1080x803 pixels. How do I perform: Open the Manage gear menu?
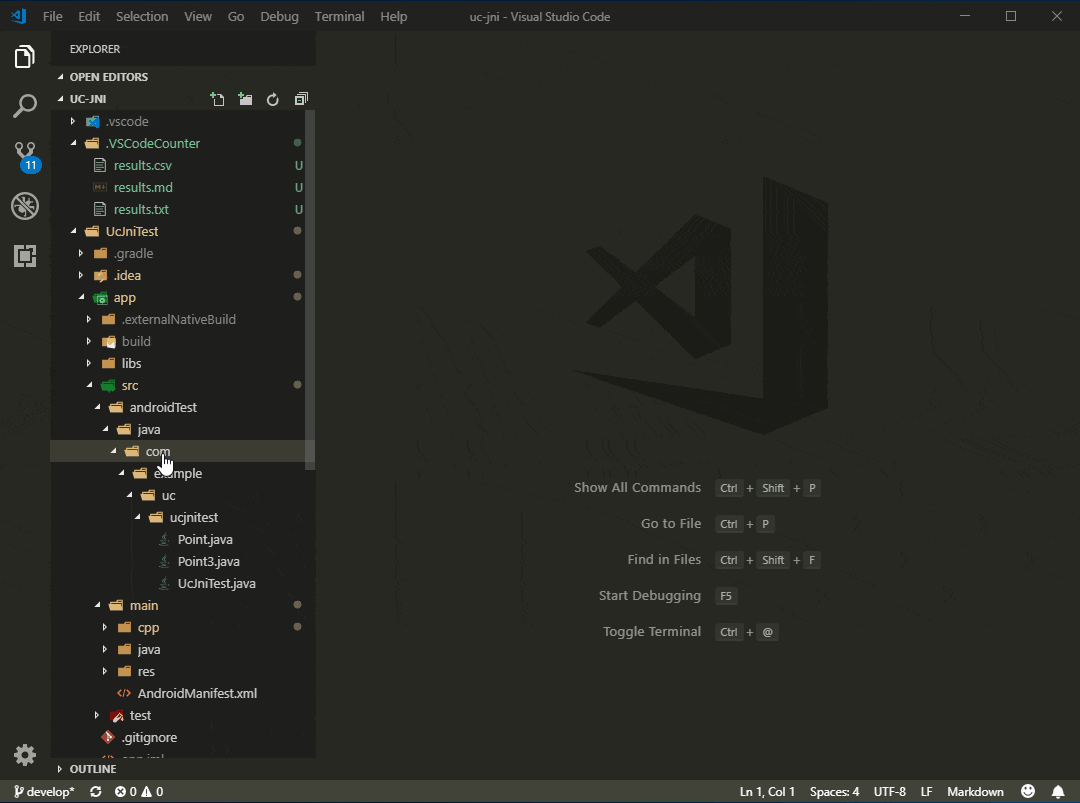click(25, 755)
